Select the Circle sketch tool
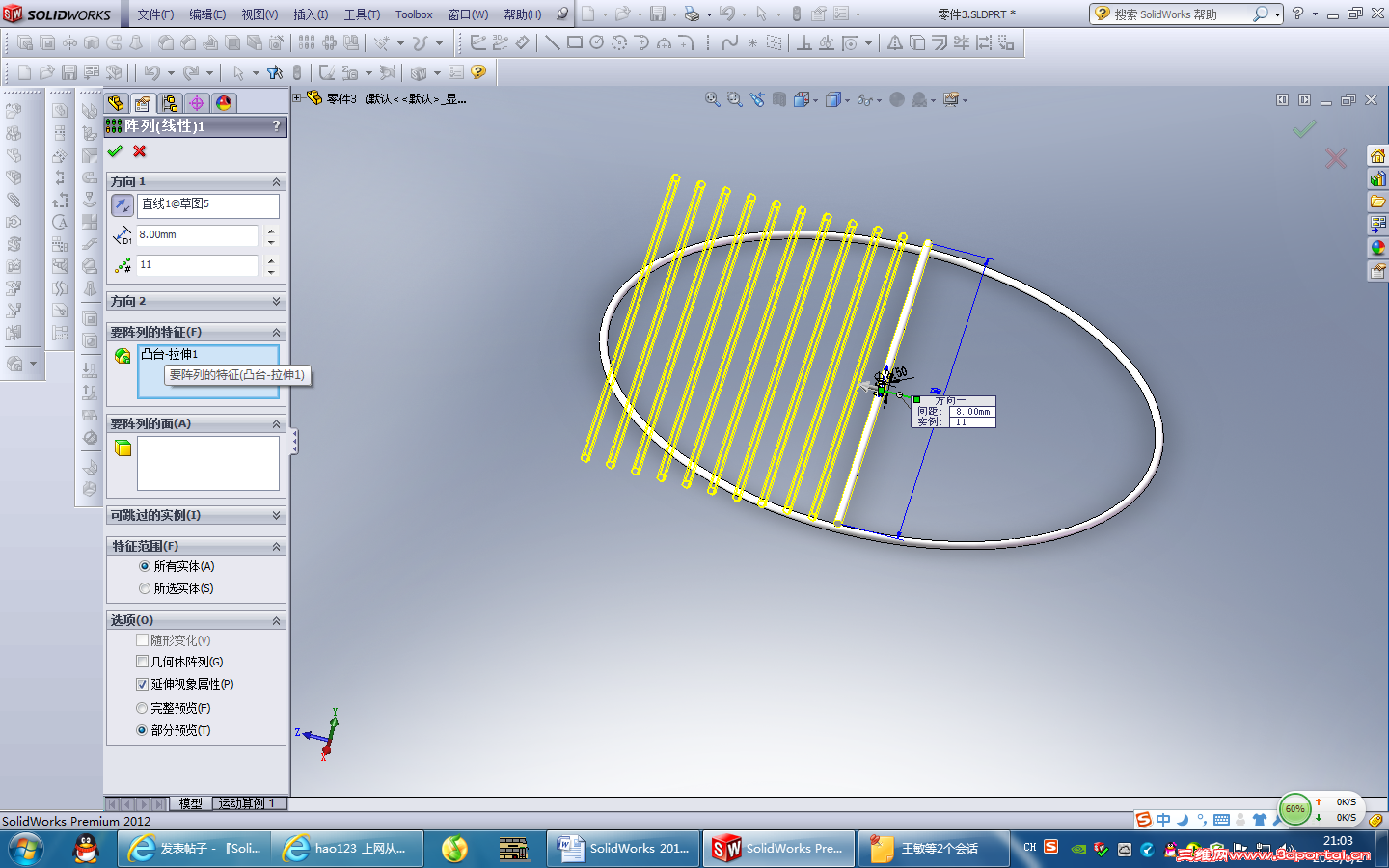 [x=597, y=42]
